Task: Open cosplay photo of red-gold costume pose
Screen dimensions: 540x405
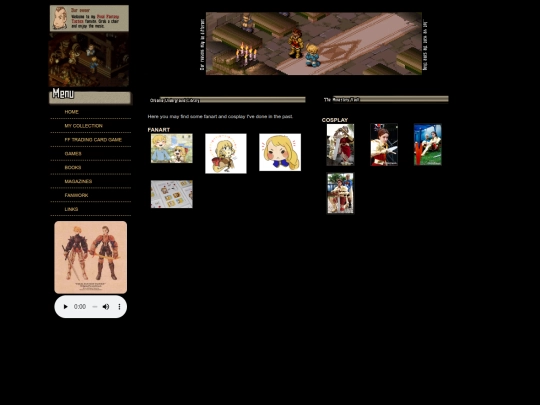Action: [x=384, y=145]
